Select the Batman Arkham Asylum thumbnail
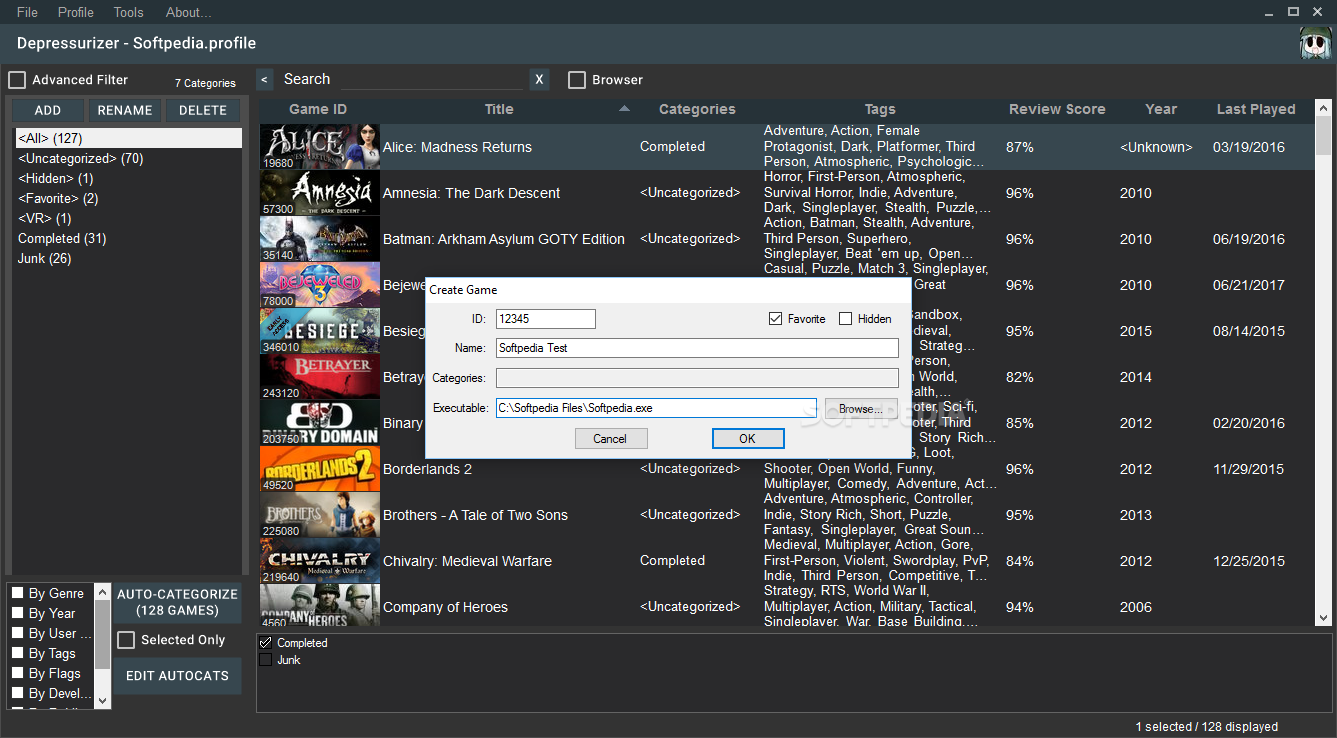Image resolution: width=1337 pixels, height=738 pixels. 320,239
